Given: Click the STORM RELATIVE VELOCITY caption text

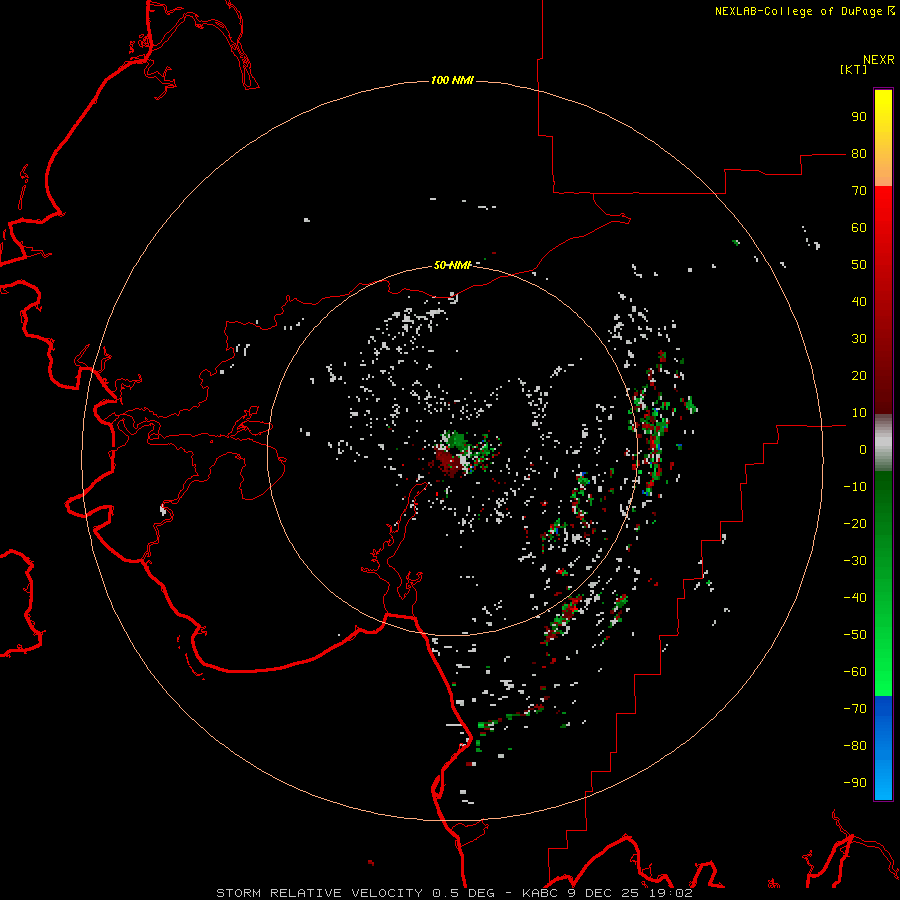Looking at the screenshot, I should click(319, 893).
